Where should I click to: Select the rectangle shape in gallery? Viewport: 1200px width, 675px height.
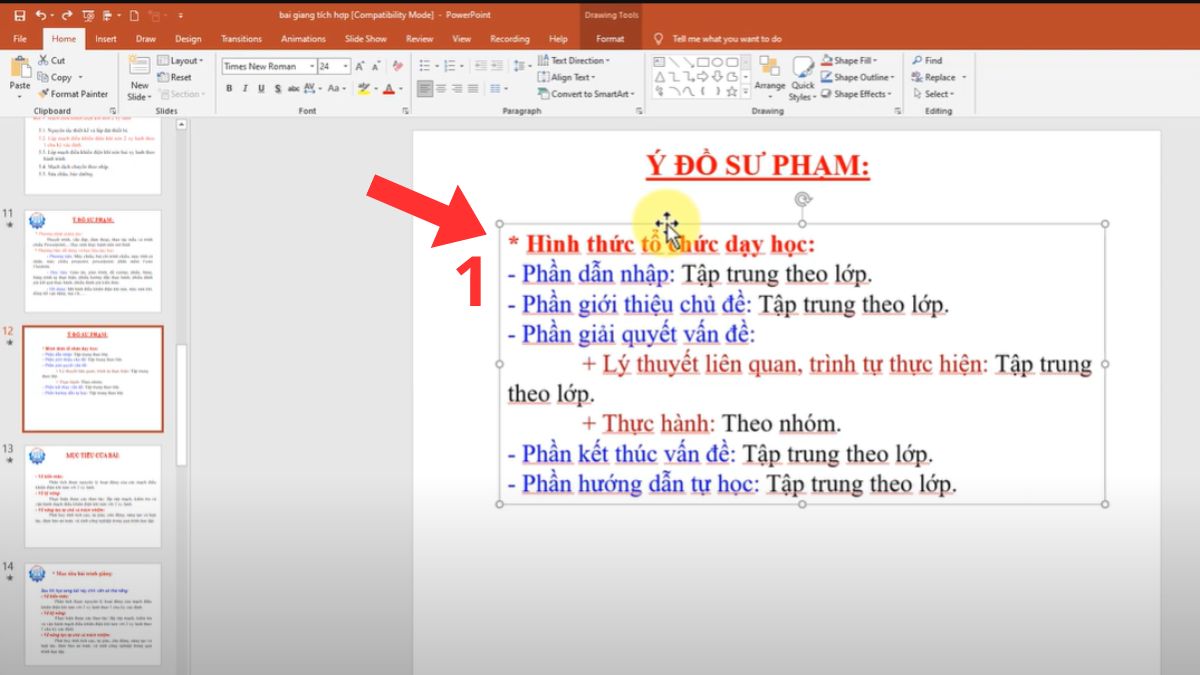coord(703,63)
